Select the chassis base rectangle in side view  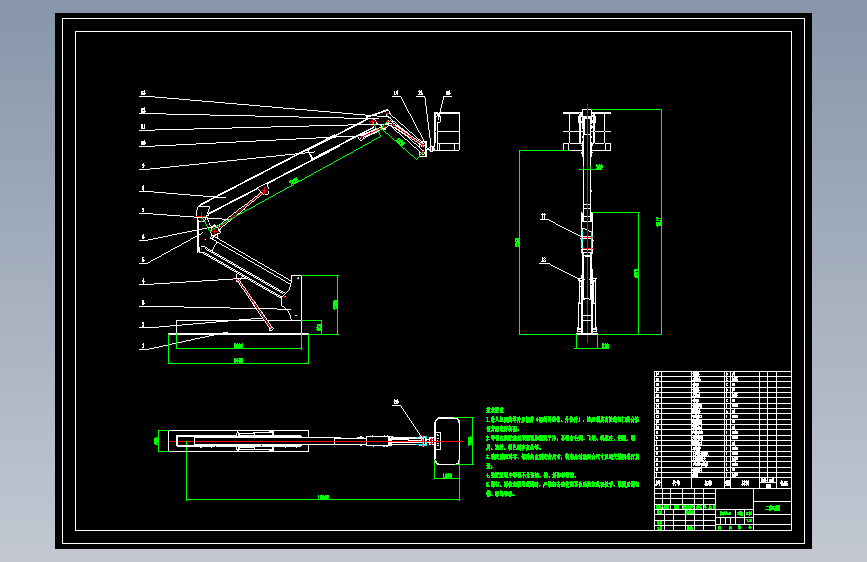click(x=238, y=327)
